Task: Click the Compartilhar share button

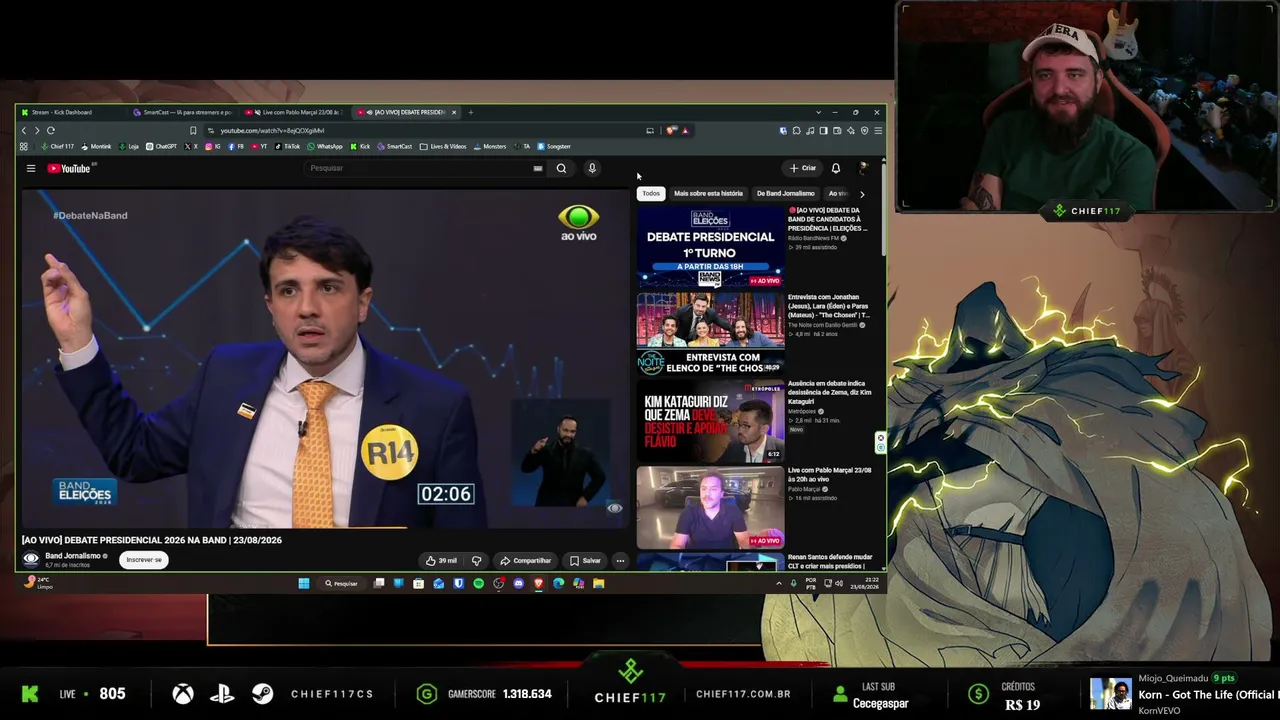Action: tap(525, 560)
